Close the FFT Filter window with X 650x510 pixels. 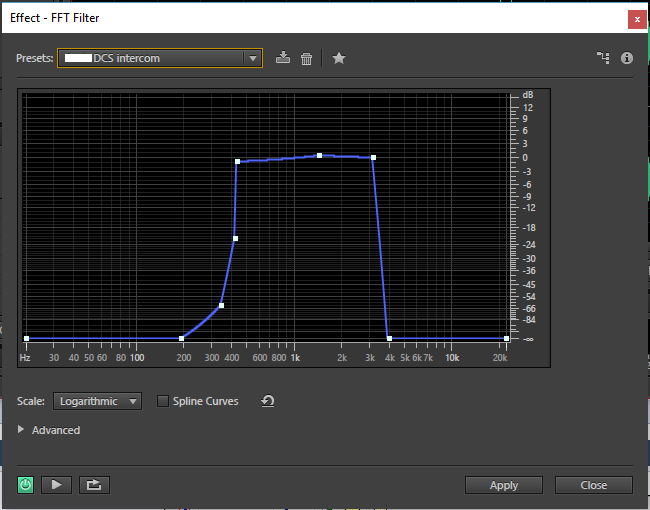637,19
